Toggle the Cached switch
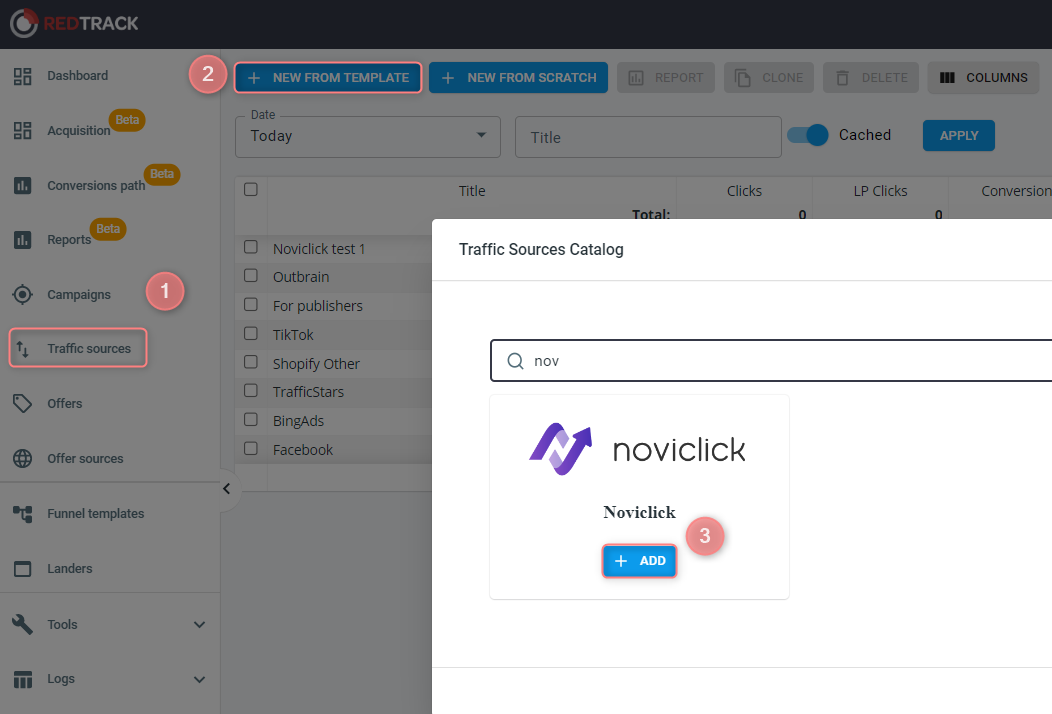 (x=808, y=135)
